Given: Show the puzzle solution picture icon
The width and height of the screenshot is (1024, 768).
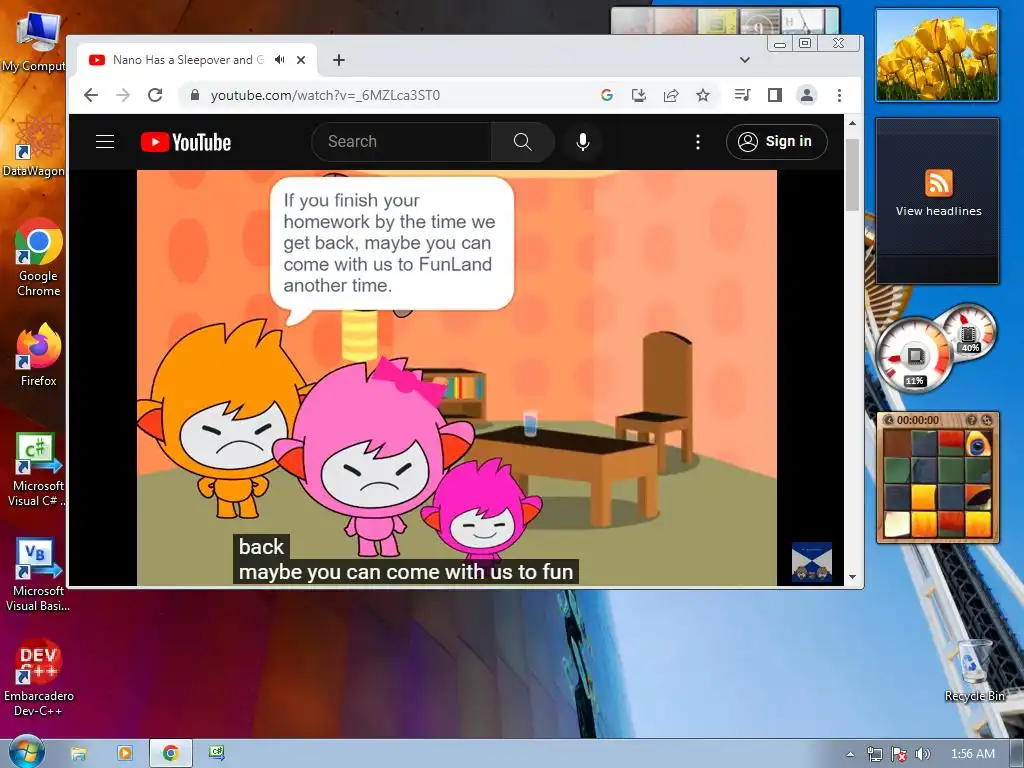Looking at the screenshot, I should [972, 420].
